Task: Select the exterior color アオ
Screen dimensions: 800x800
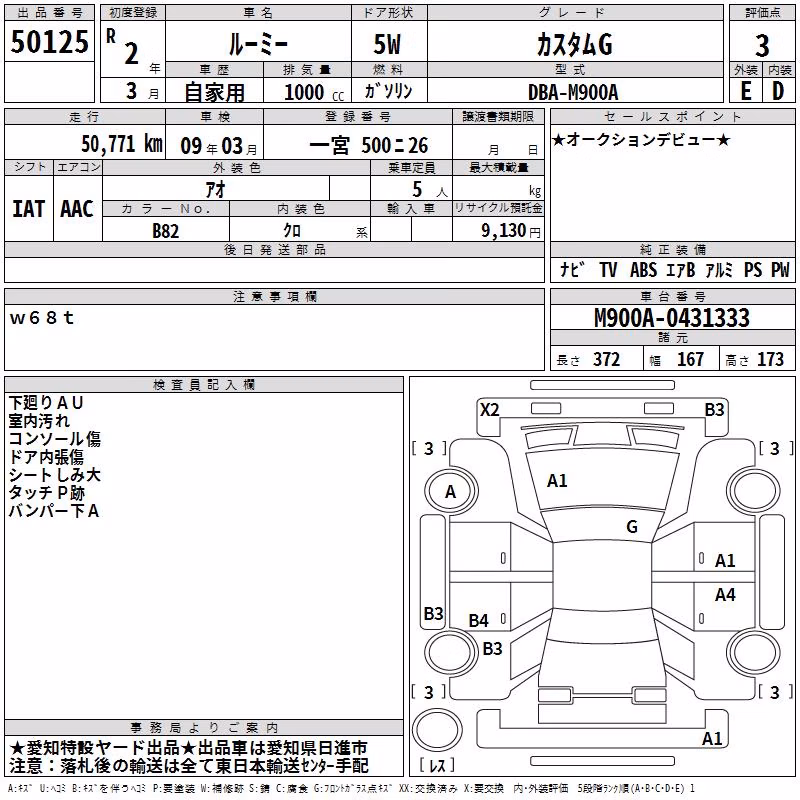Action: (x=215, y=189)
